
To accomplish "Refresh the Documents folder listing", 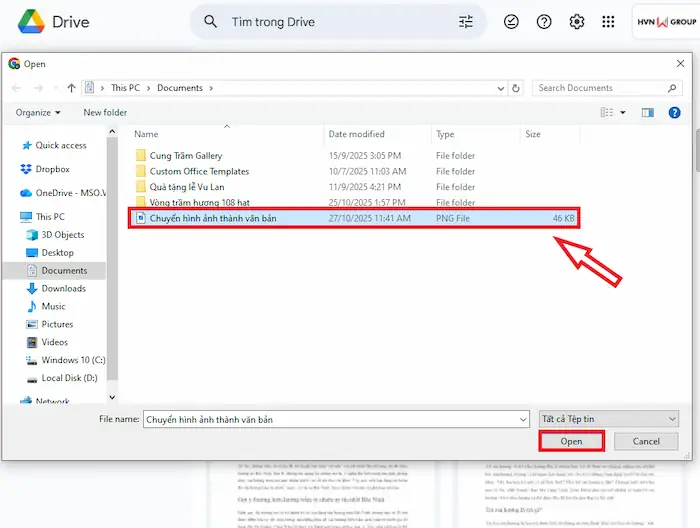I will [515, 88].
